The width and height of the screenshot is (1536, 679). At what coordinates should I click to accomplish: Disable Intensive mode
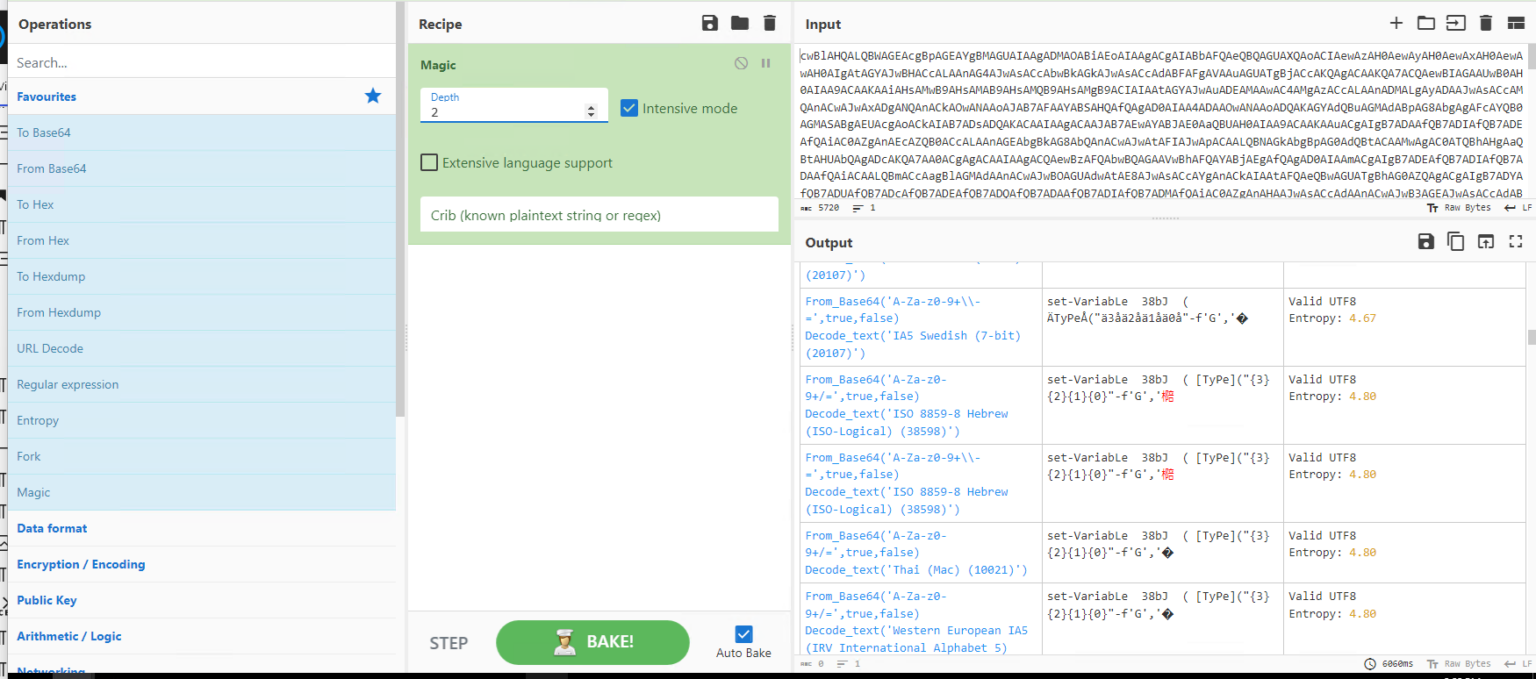point(629,108)
